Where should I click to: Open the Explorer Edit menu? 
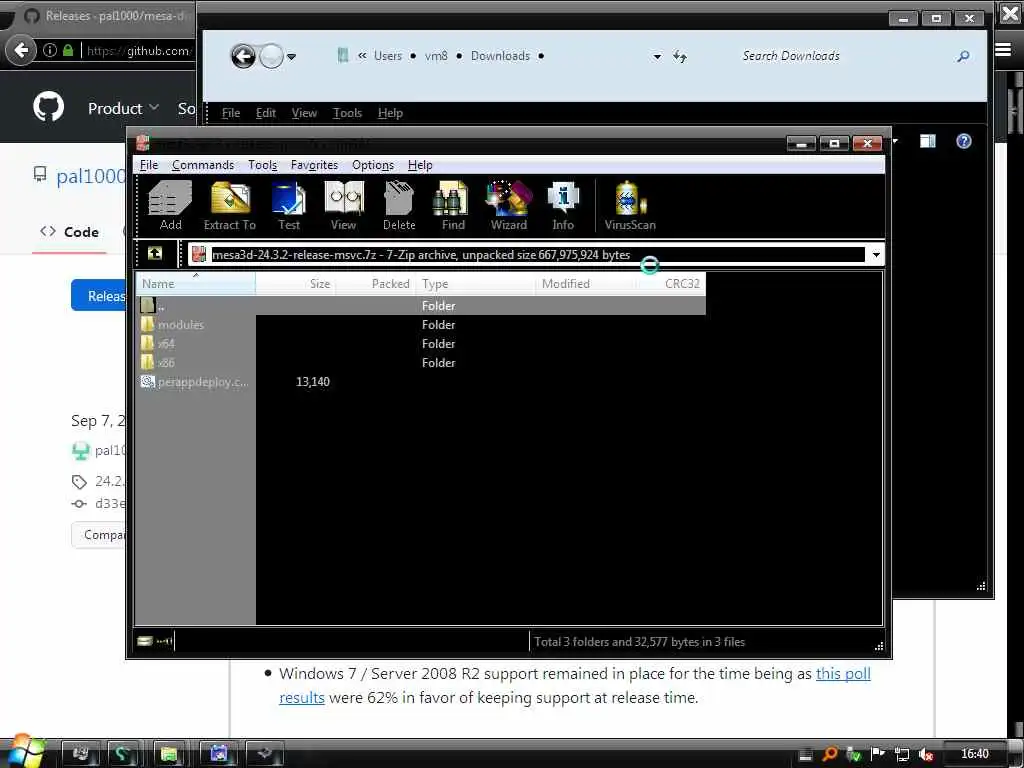click(x=266, y=113)
